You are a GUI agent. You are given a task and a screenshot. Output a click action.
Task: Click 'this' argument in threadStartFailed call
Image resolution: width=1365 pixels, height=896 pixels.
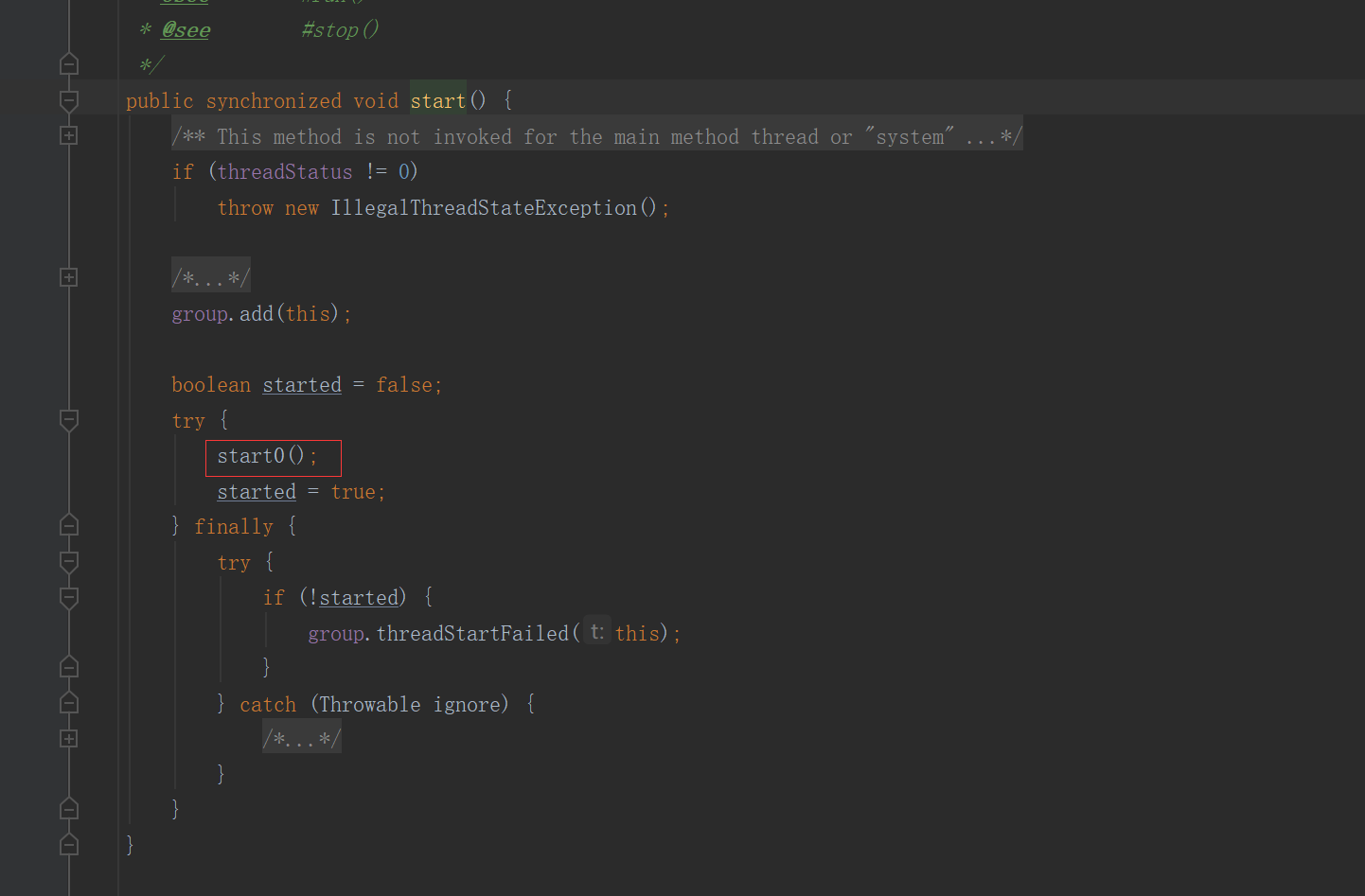(637, 633)
